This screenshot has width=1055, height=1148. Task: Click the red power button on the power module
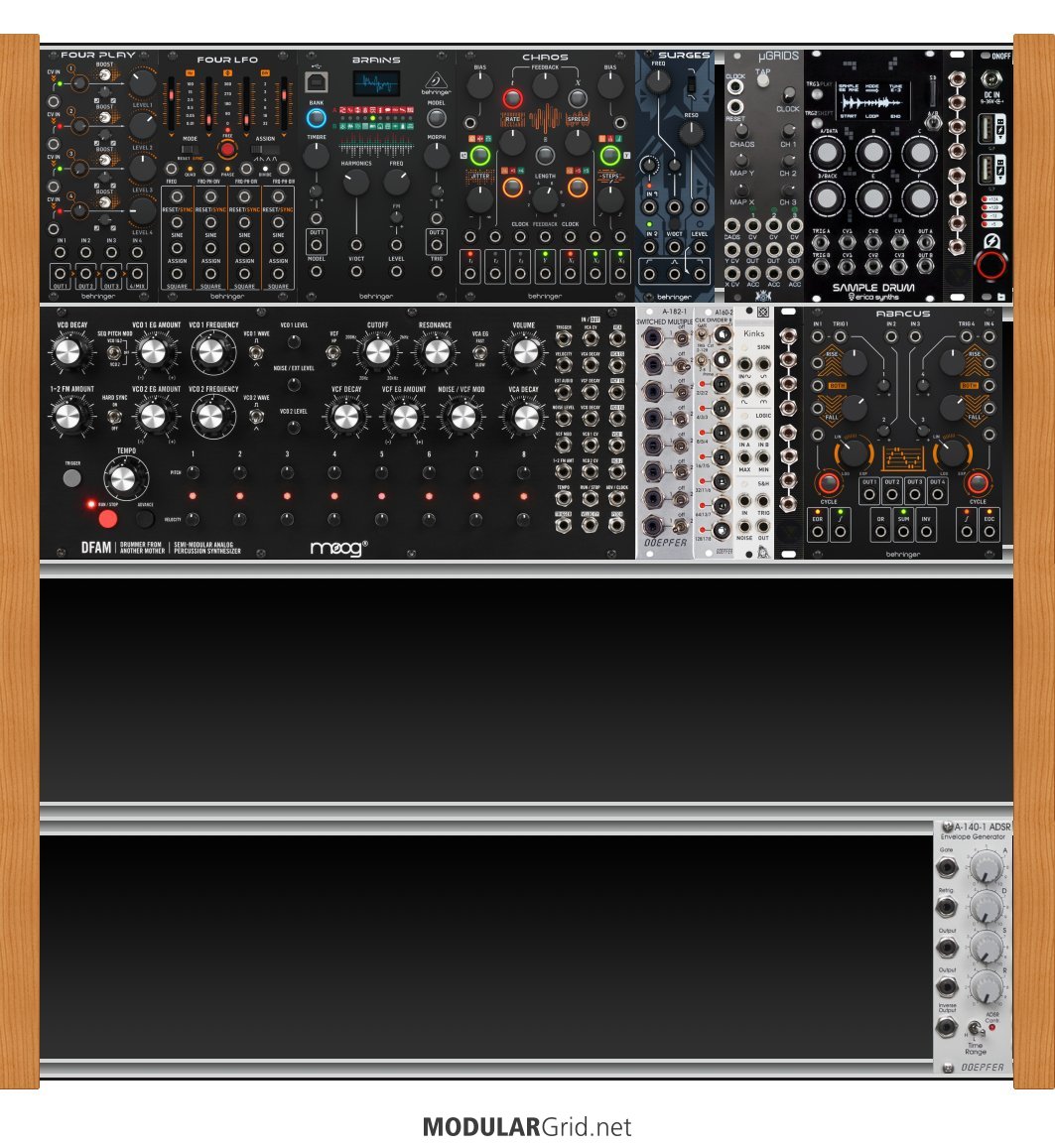pyautogui.click(x=990, y=265)
